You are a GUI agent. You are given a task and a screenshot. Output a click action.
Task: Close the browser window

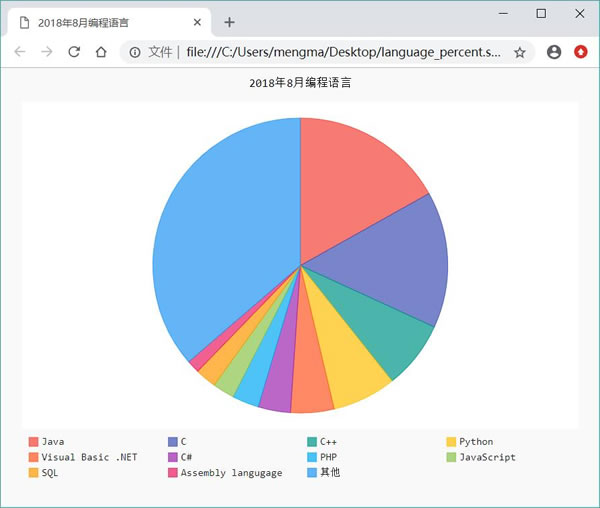[x=580, y=14]
